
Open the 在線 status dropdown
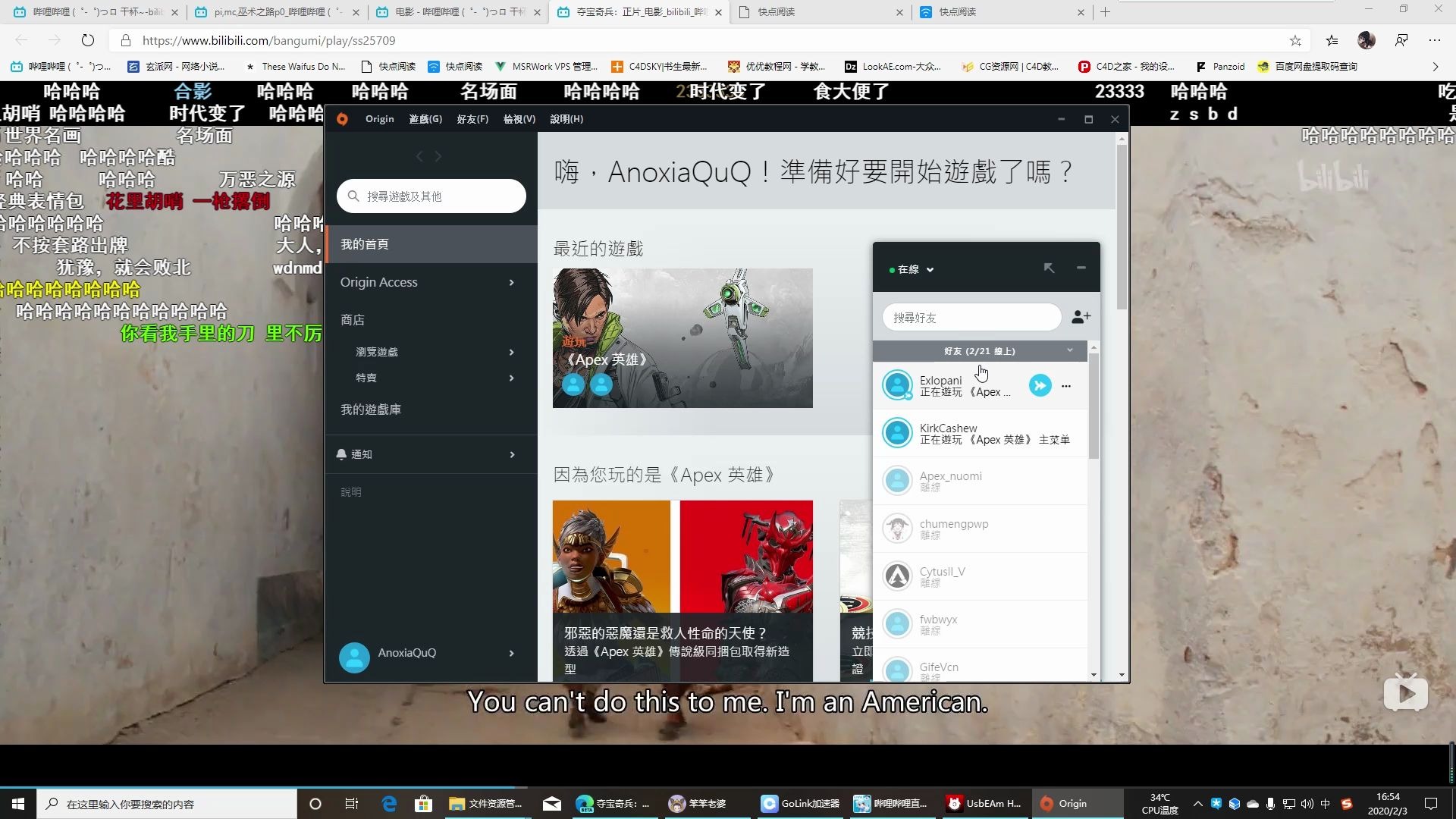(x=912, y=269)
